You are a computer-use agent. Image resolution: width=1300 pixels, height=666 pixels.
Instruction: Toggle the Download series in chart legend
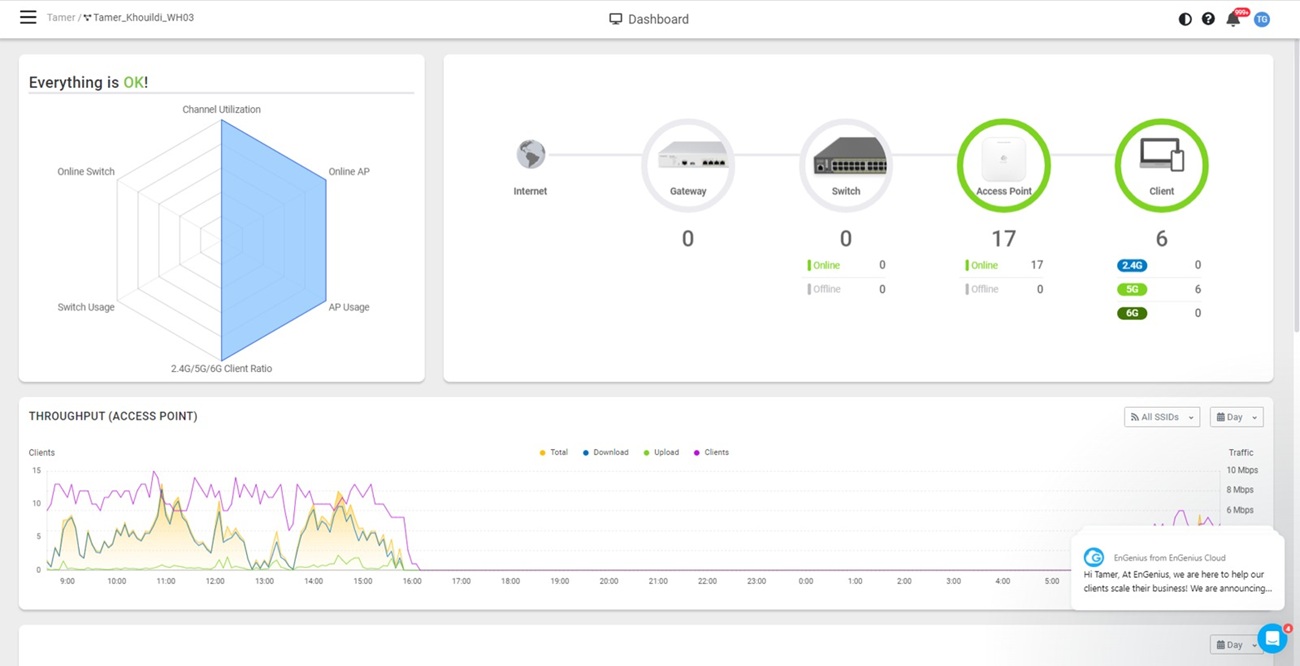coord(605,453)
